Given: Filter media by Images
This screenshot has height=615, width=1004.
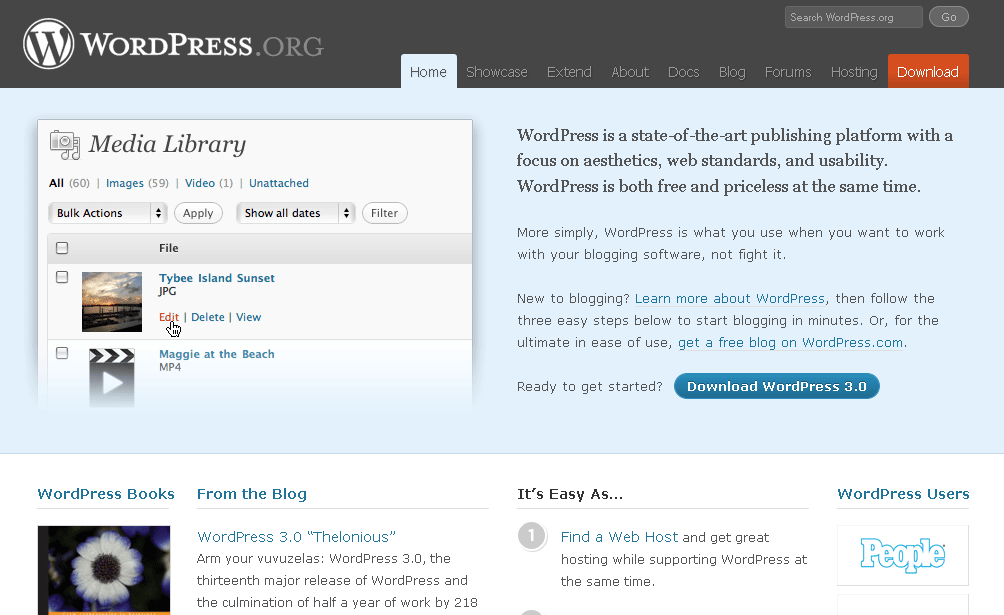Looking at the screenshot, I should 125,183.
